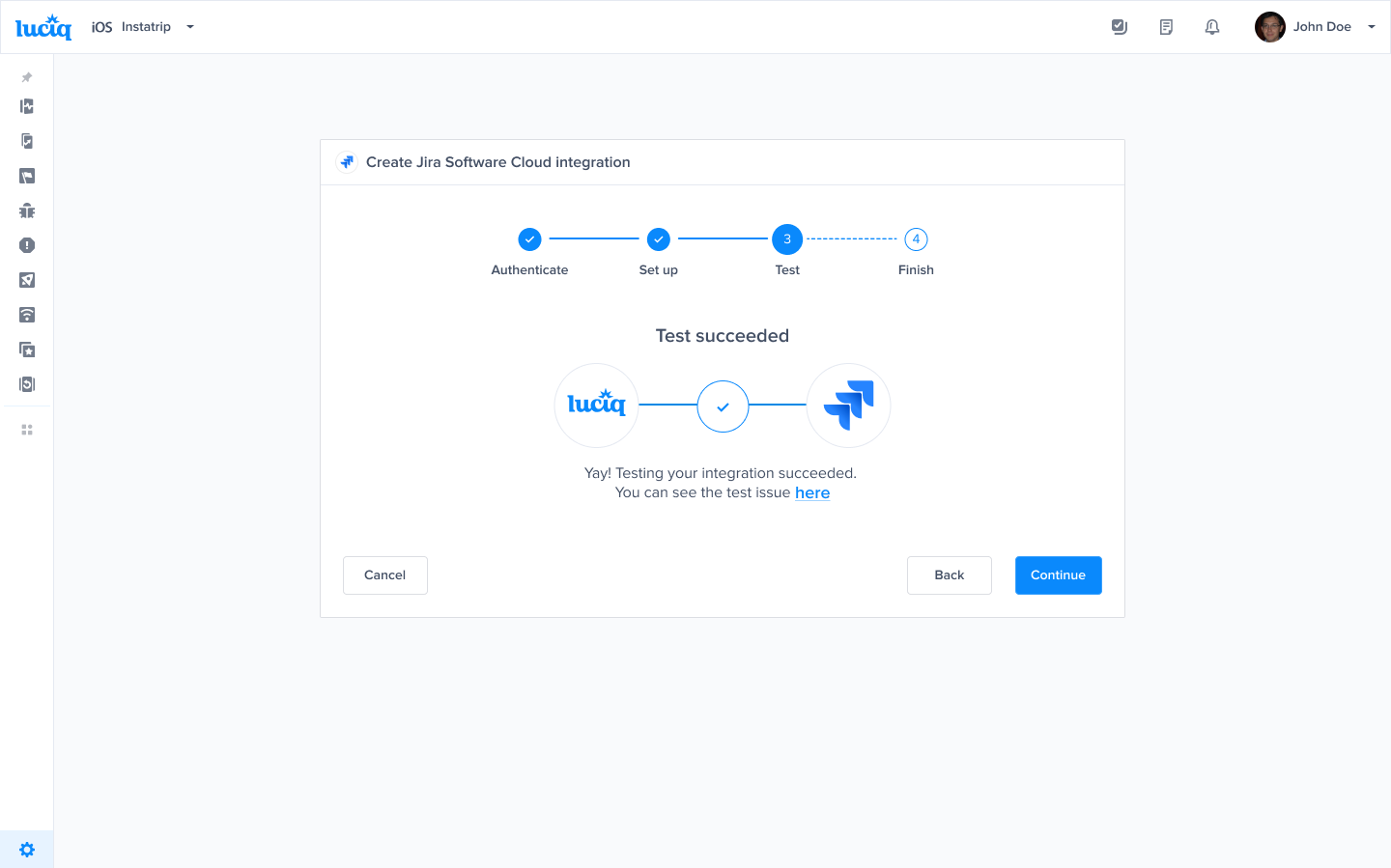Click the flag icon in the sidebar
This screenshot has width=1391, height=868.
point(27,176)
